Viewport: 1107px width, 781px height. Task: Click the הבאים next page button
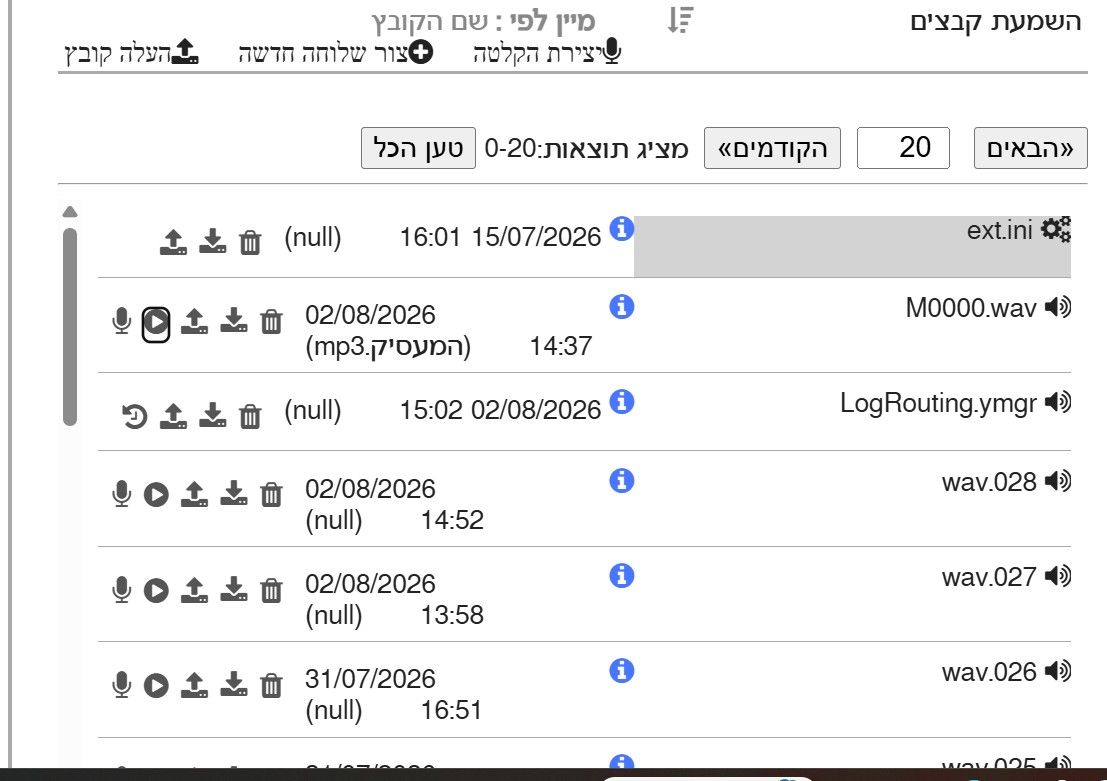click(x=1030, y=148)
